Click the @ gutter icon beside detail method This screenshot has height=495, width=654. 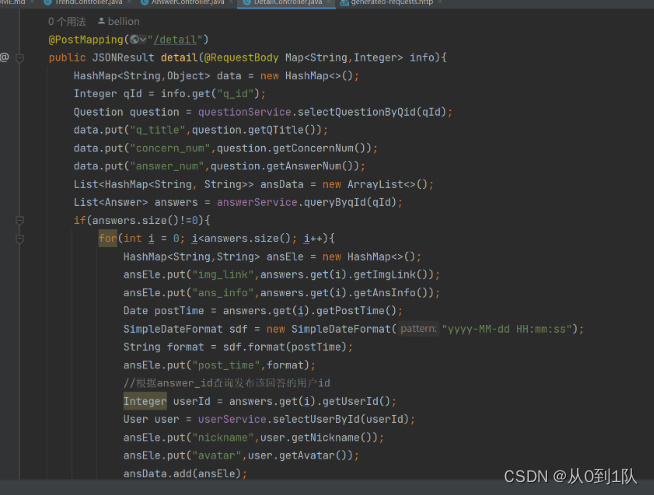tap(5, 57)
